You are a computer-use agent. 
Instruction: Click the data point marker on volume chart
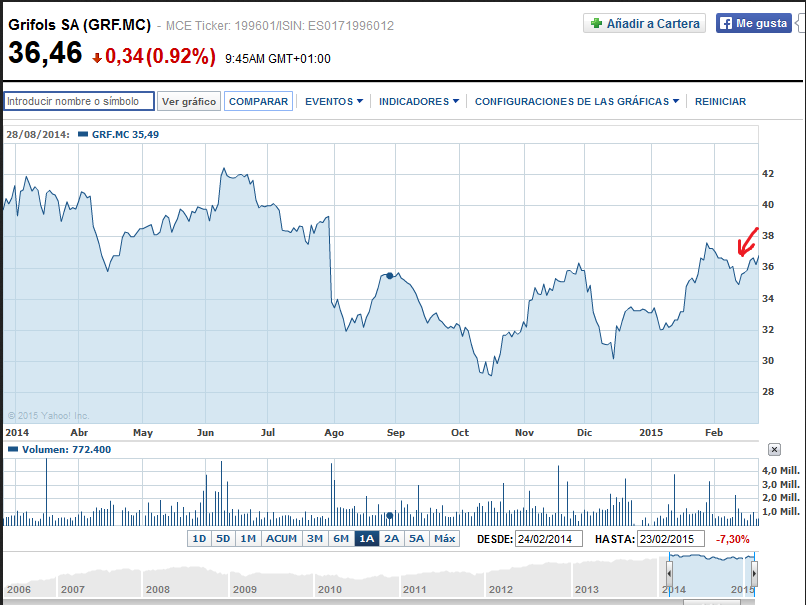pyautogui.click(x=390, y=515)
